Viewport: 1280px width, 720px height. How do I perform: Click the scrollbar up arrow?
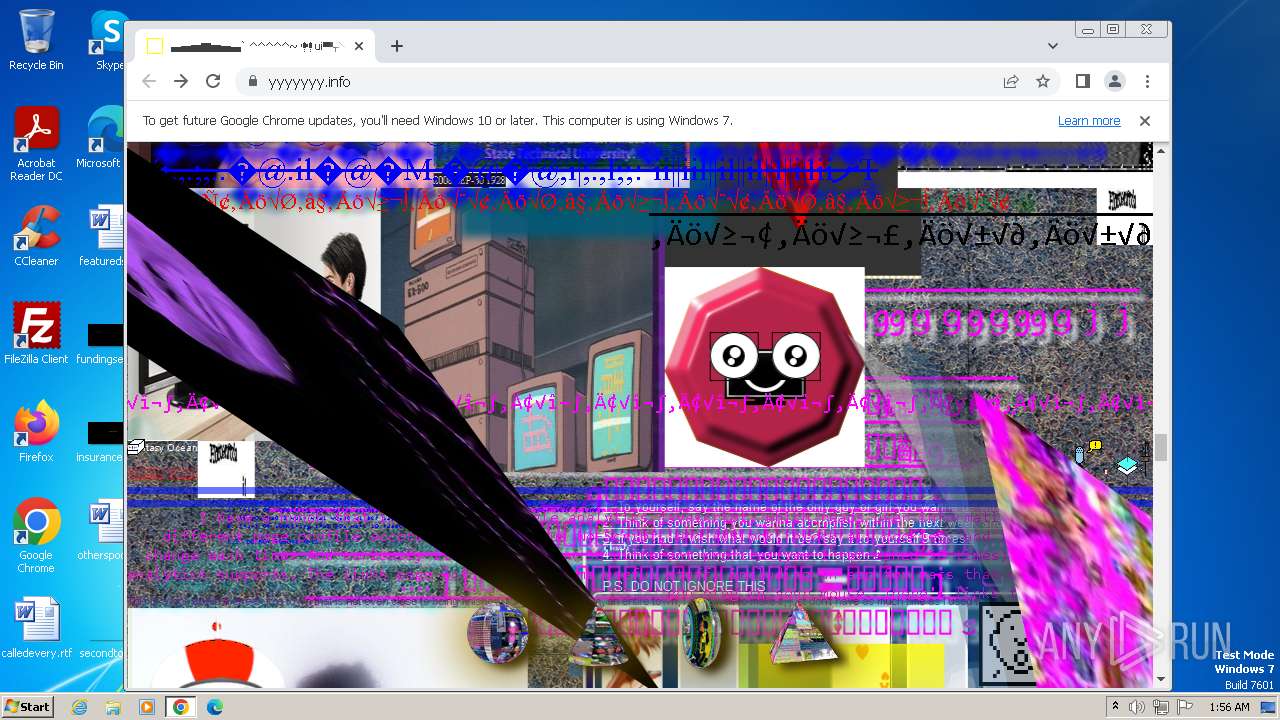coord(1161,151)
